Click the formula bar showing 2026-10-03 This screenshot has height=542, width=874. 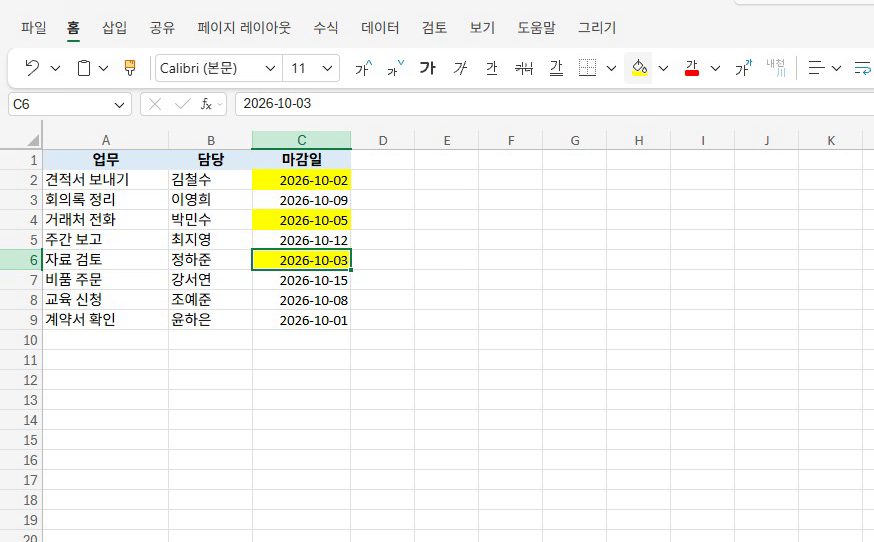[x=555, y=104]
